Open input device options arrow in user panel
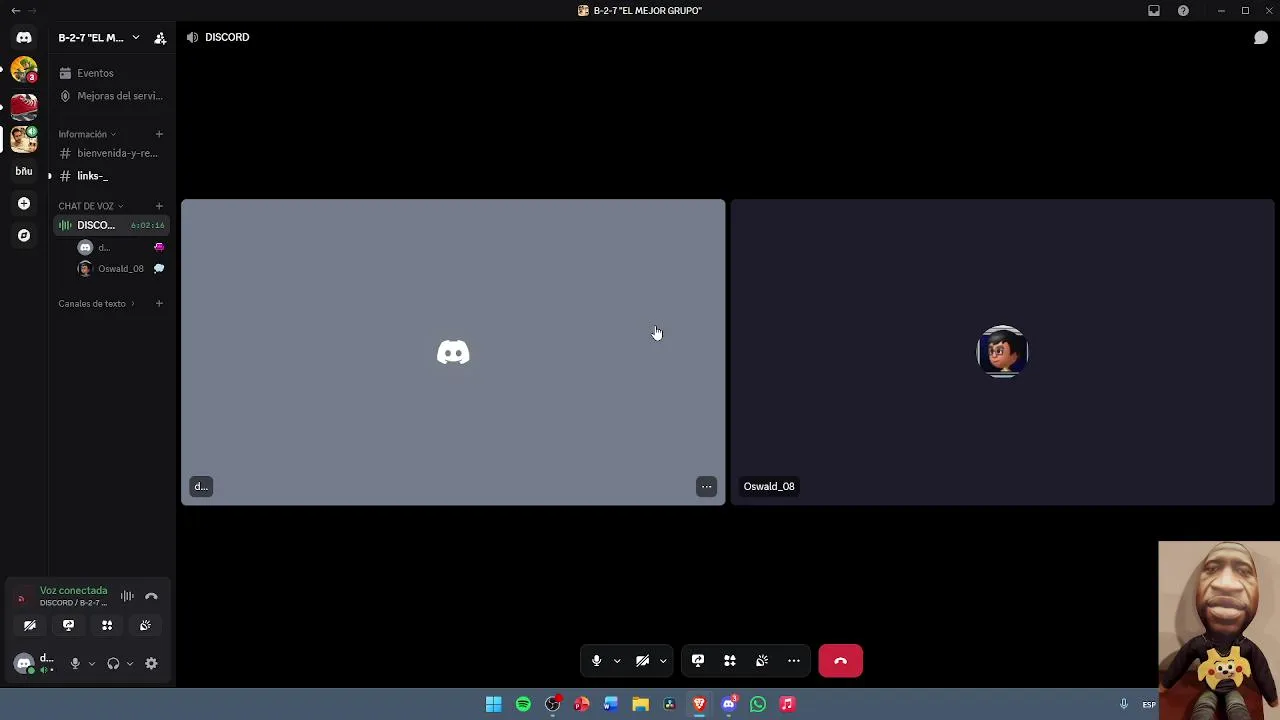Screen dimensions: 1280x720 pos(91,663)
